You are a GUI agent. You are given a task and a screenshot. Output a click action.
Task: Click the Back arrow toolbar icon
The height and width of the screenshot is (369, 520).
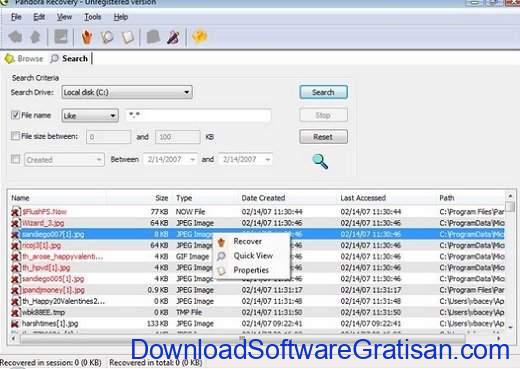[15, 37]
